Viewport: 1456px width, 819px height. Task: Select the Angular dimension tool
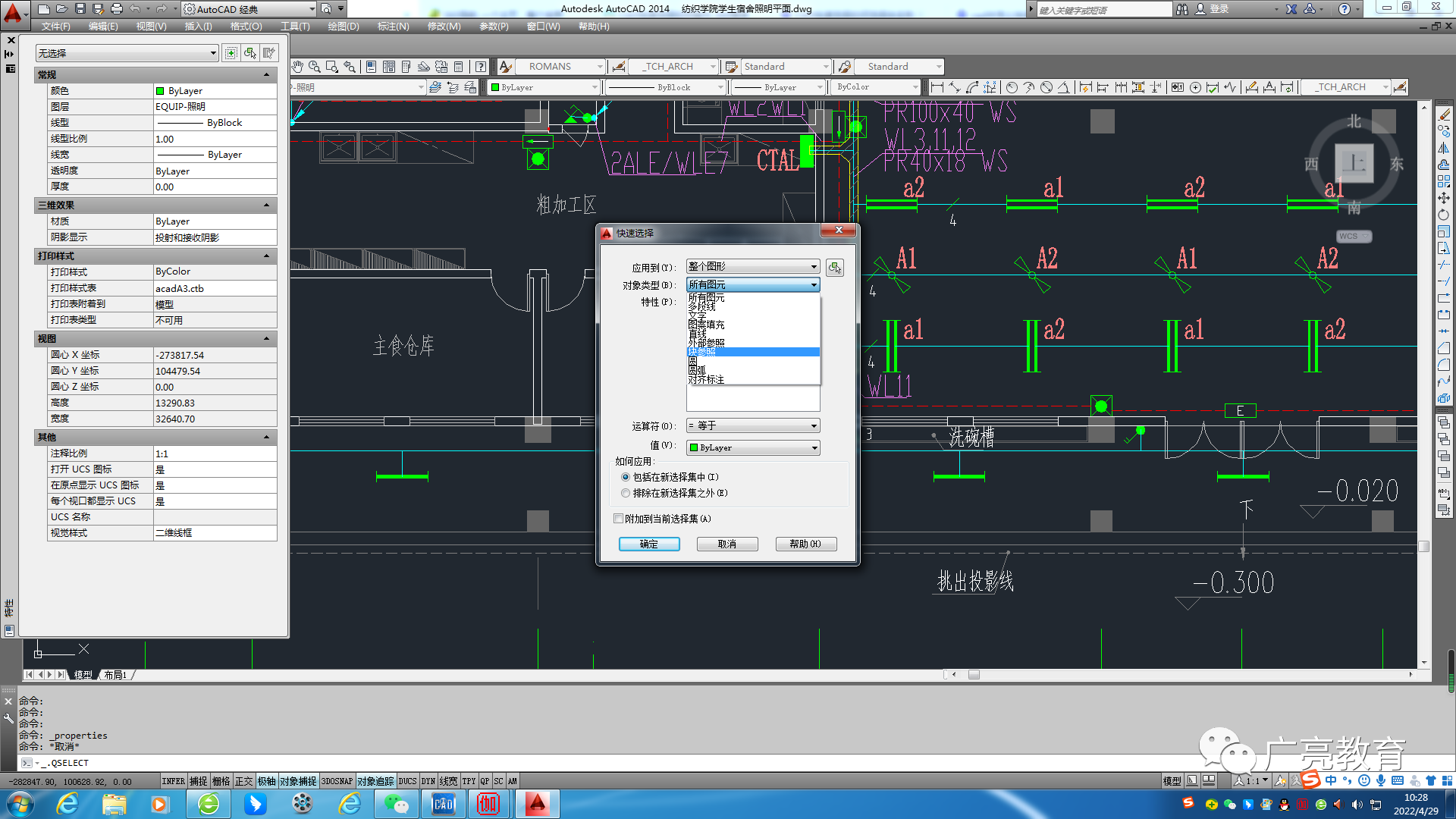pyautogui.click(x=1063, y=87)
